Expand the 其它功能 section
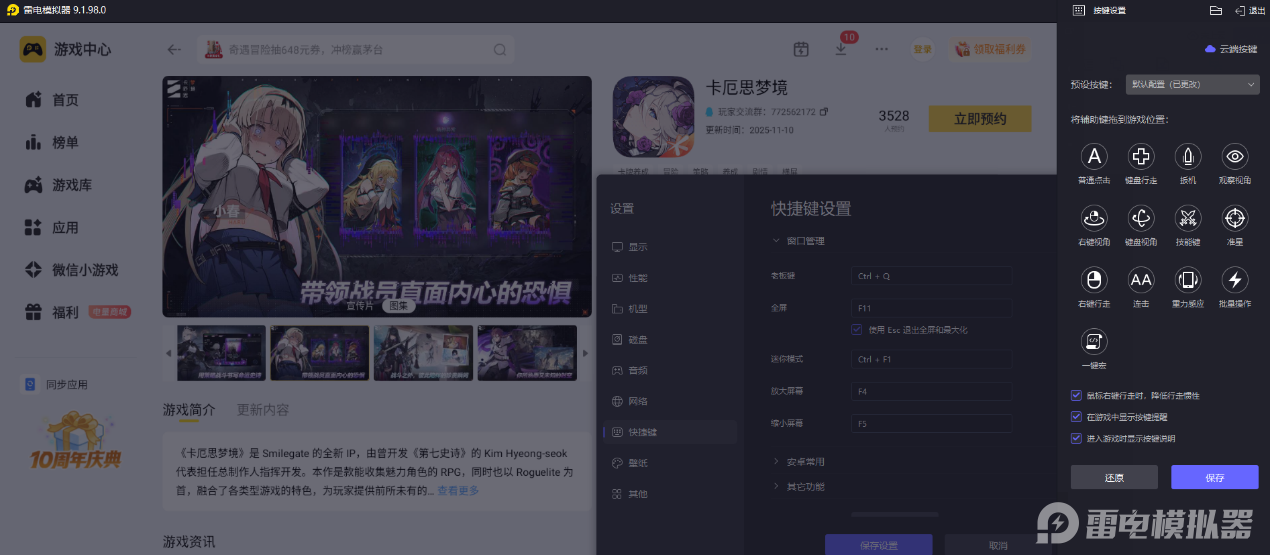Viewport: 1270px width, 555px height. [x=798, y=487]
